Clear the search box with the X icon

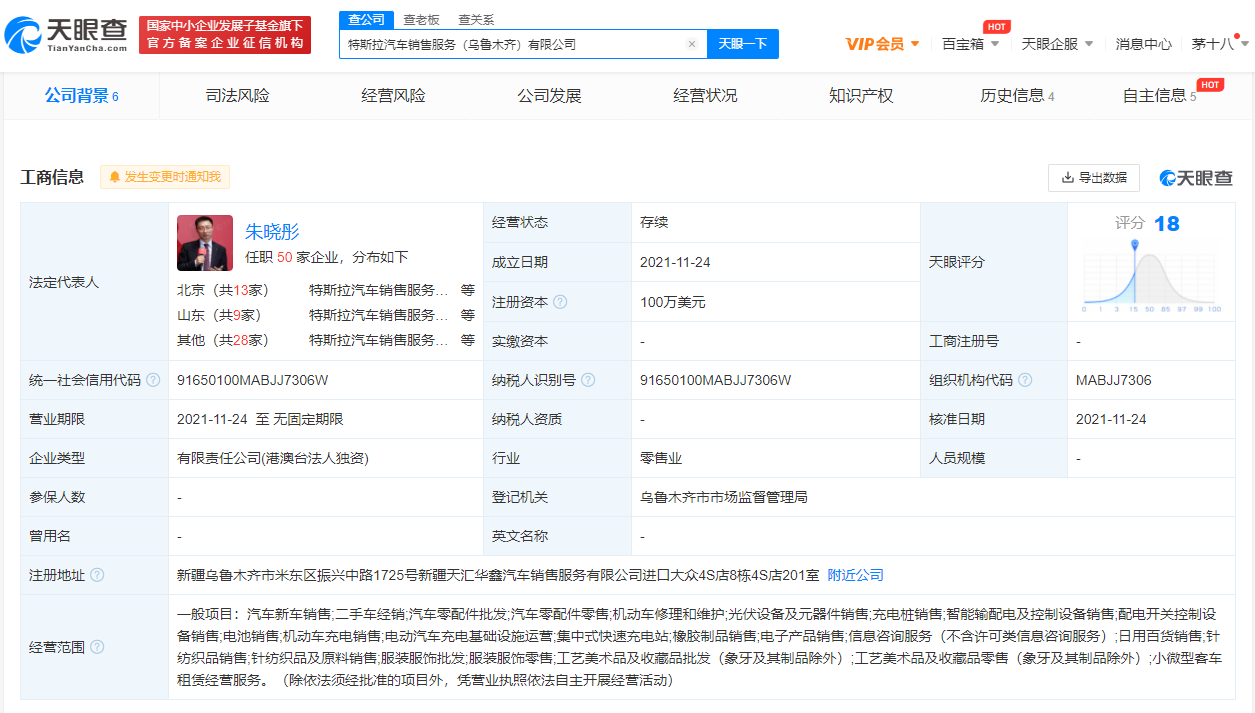(x=691, y=44)
